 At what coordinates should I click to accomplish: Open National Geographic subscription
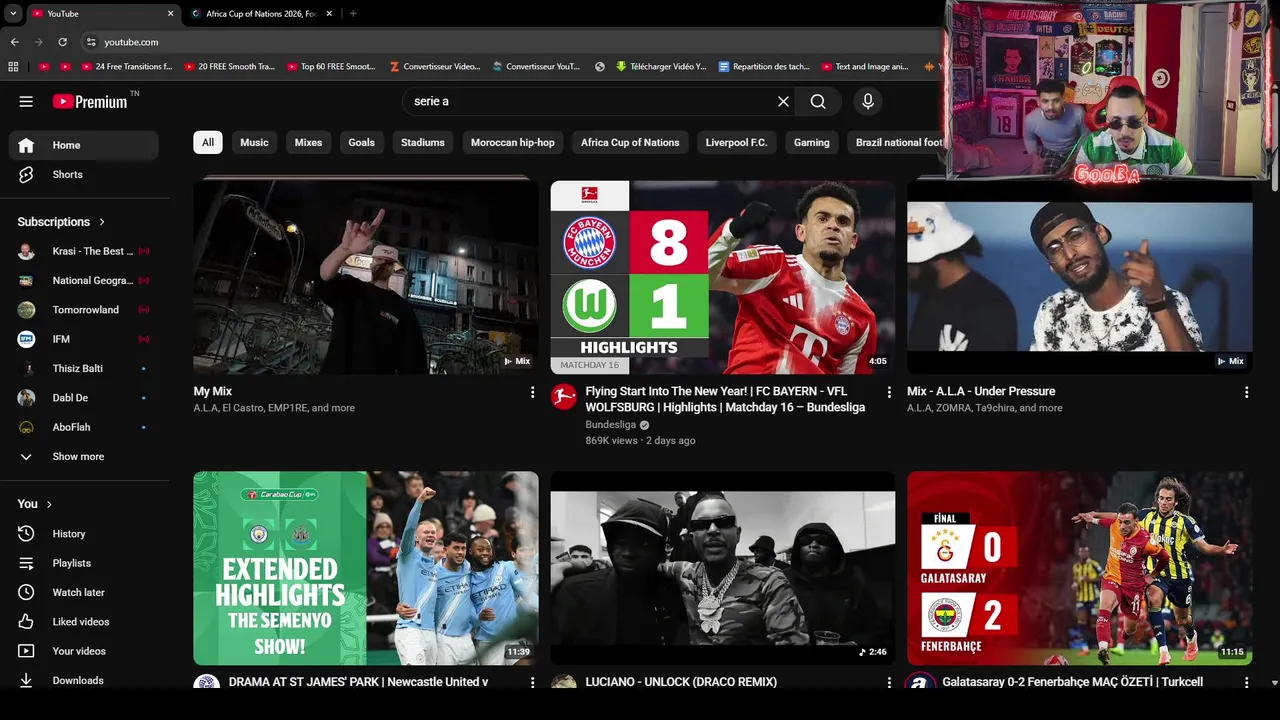(x=83, y=281)
